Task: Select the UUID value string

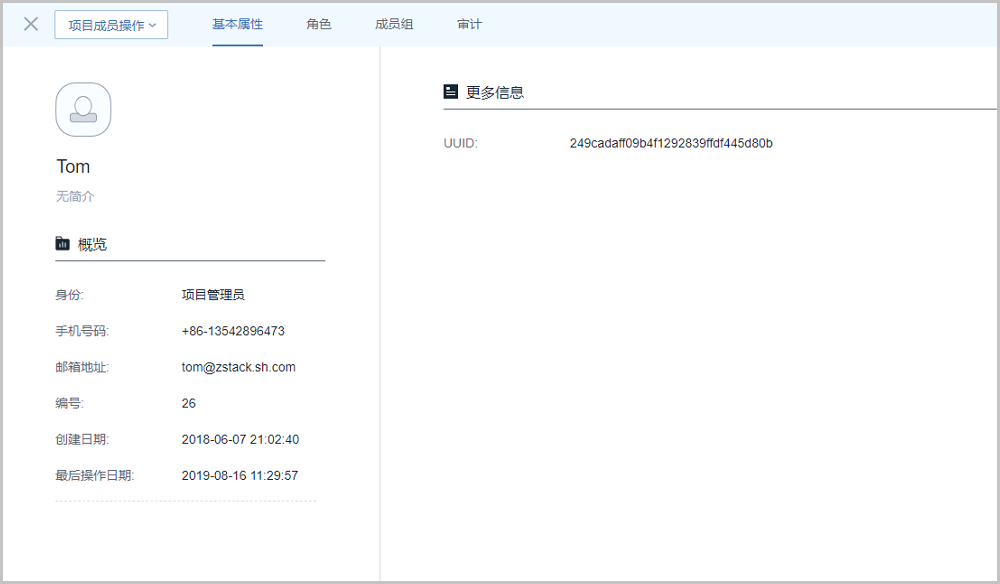Action: click(x=671, y=143)
